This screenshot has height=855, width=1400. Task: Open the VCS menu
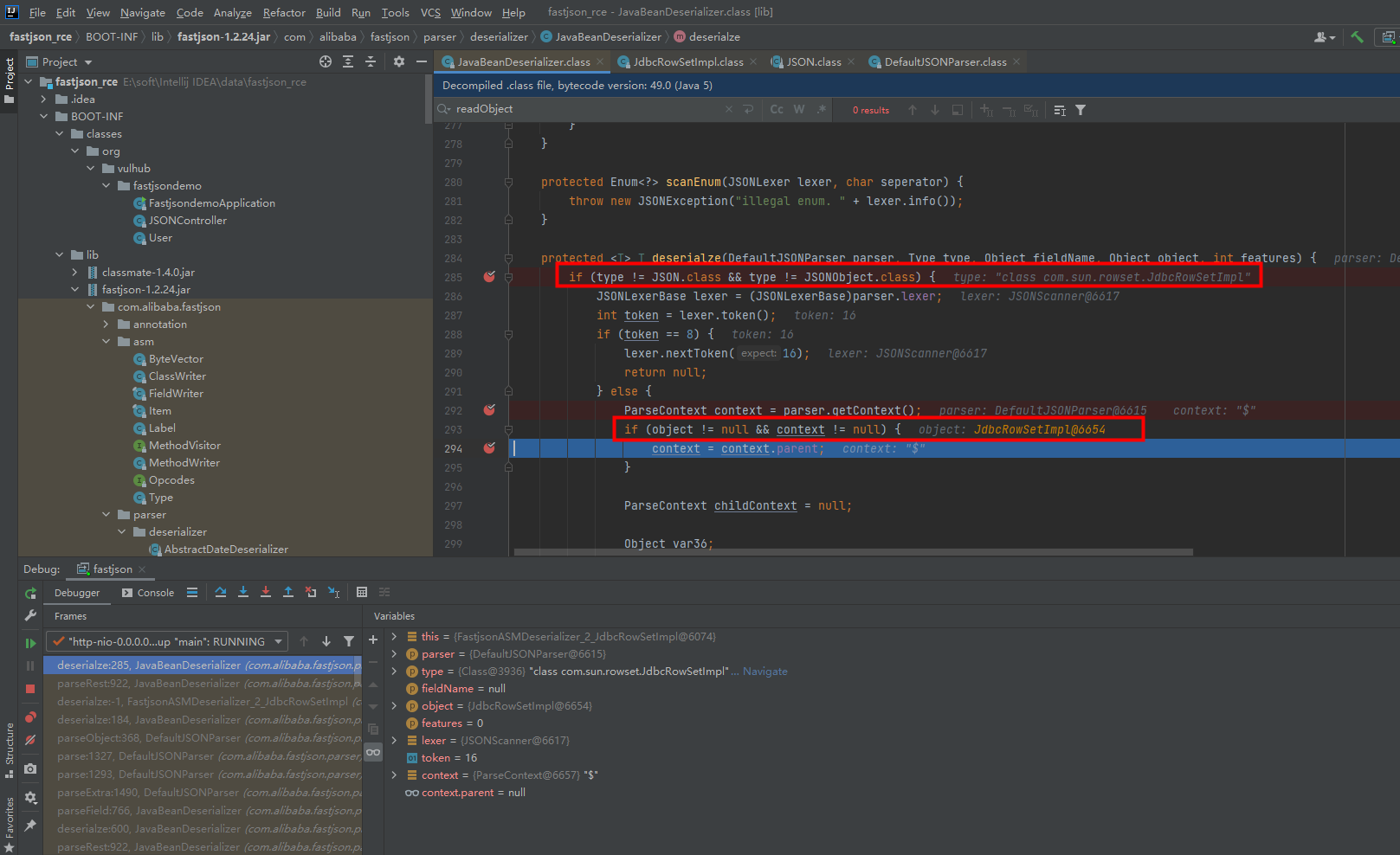[430, 12]
